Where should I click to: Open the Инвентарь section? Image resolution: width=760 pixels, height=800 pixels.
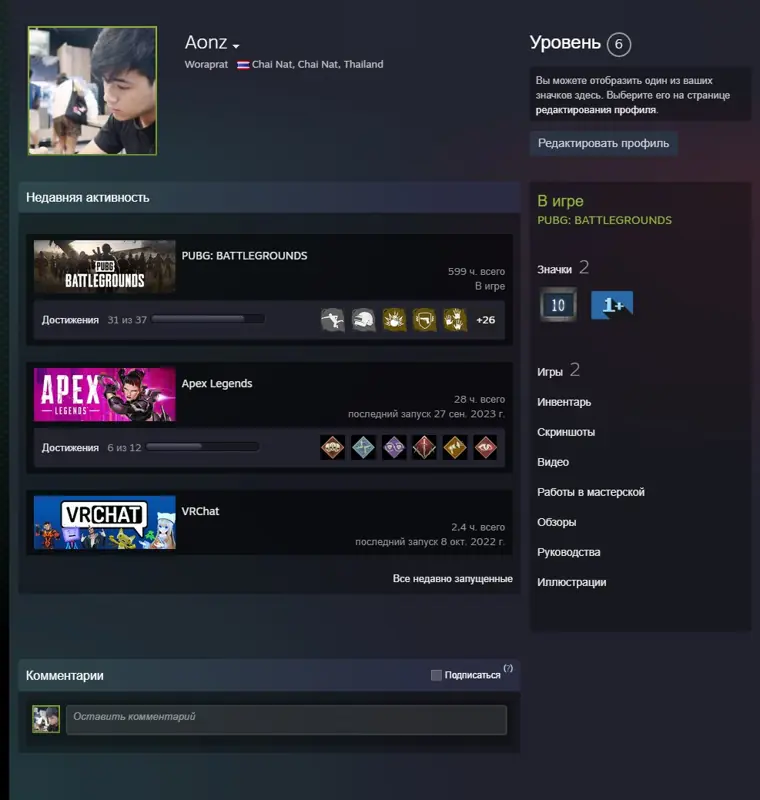pyautogui.click(x=564, y=402)
